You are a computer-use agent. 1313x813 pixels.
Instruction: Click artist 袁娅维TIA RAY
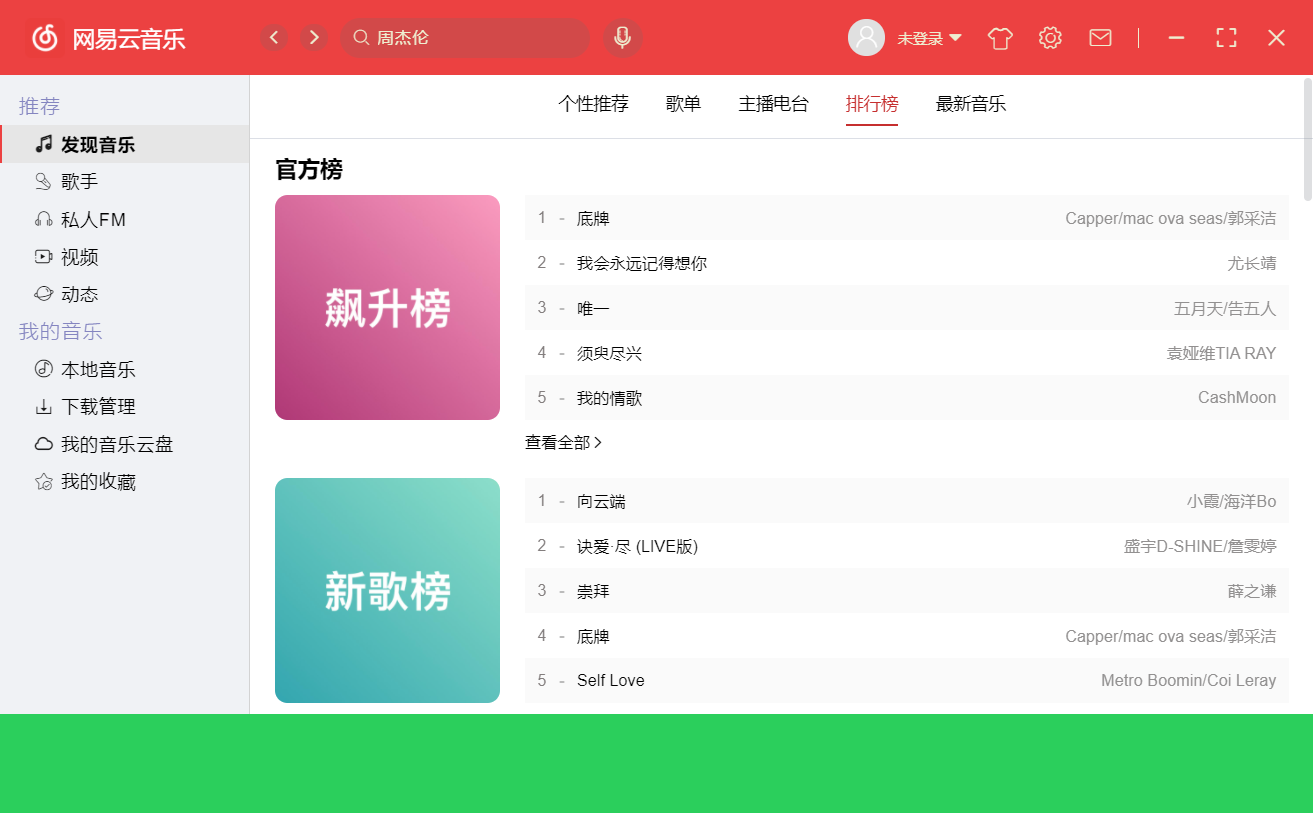click(1221, 353)
